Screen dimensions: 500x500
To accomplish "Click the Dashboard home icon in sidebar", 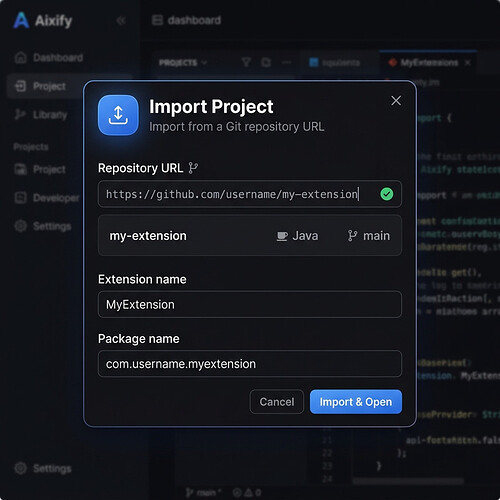I will pyautogui.click(x=20, y=58).
